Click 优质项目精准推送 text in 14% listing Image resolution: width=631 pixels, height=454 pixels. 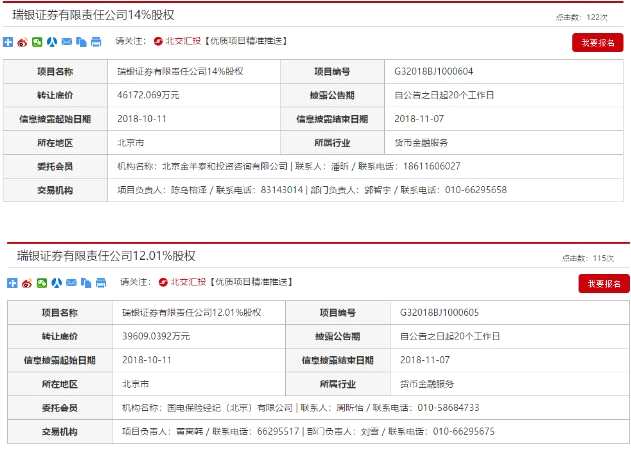point(246,41)
